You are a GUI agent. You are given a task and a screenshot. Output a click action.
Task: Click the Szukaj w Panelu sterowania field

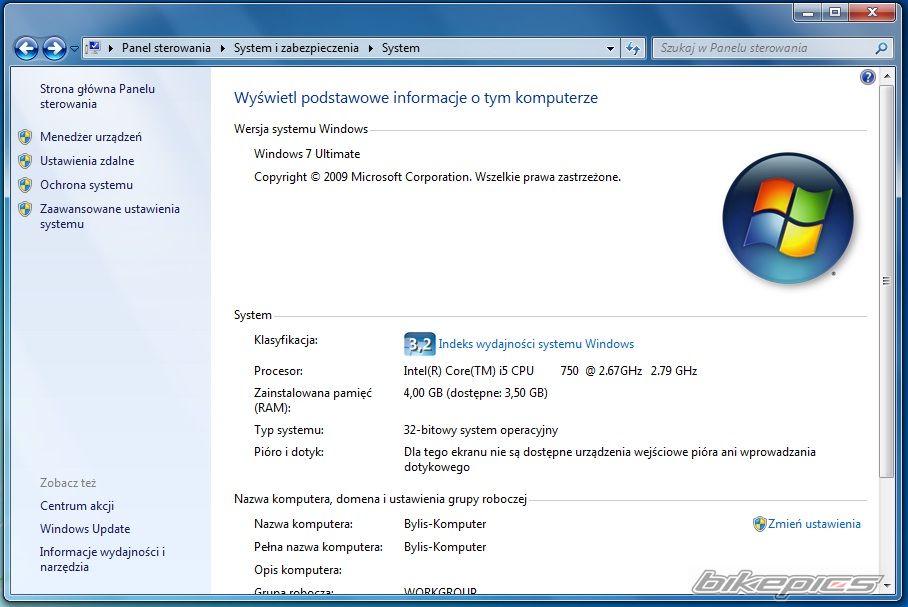[760, 48]
